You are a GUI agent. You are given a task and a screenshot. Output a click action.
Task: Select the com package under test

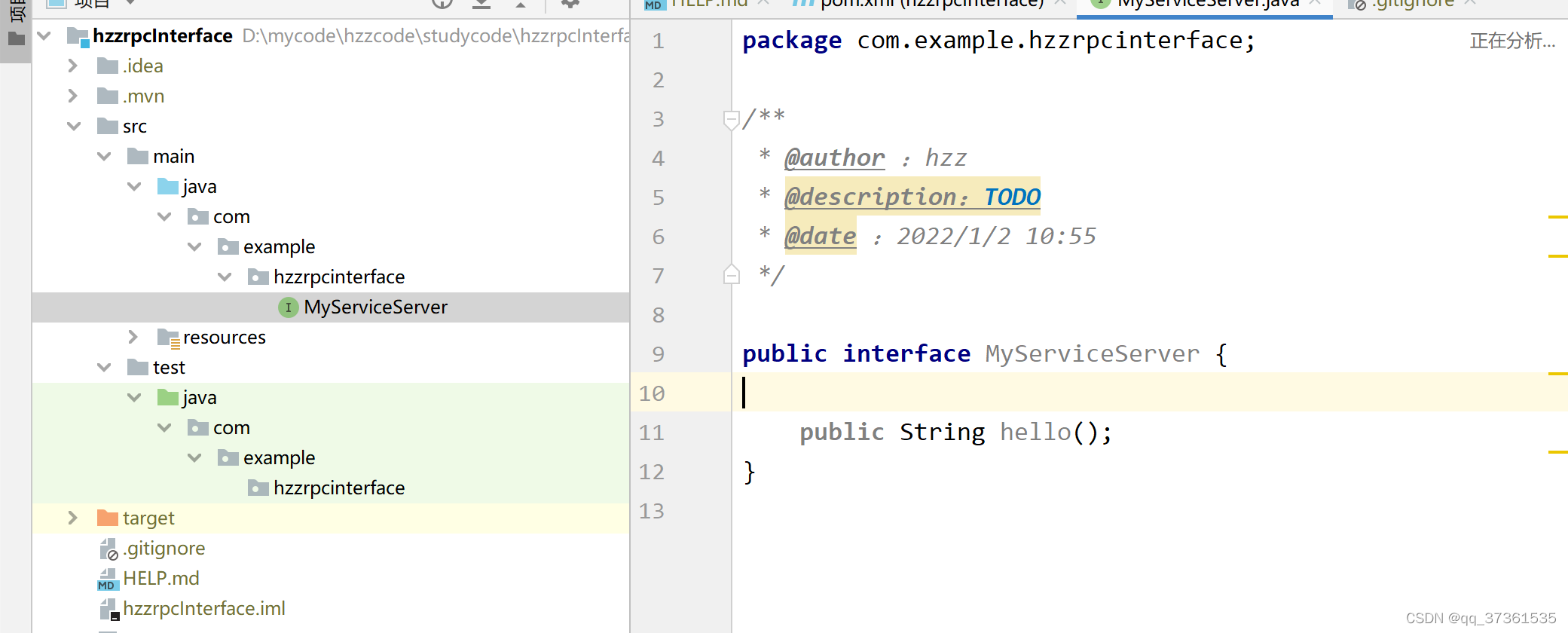point(231,427)
